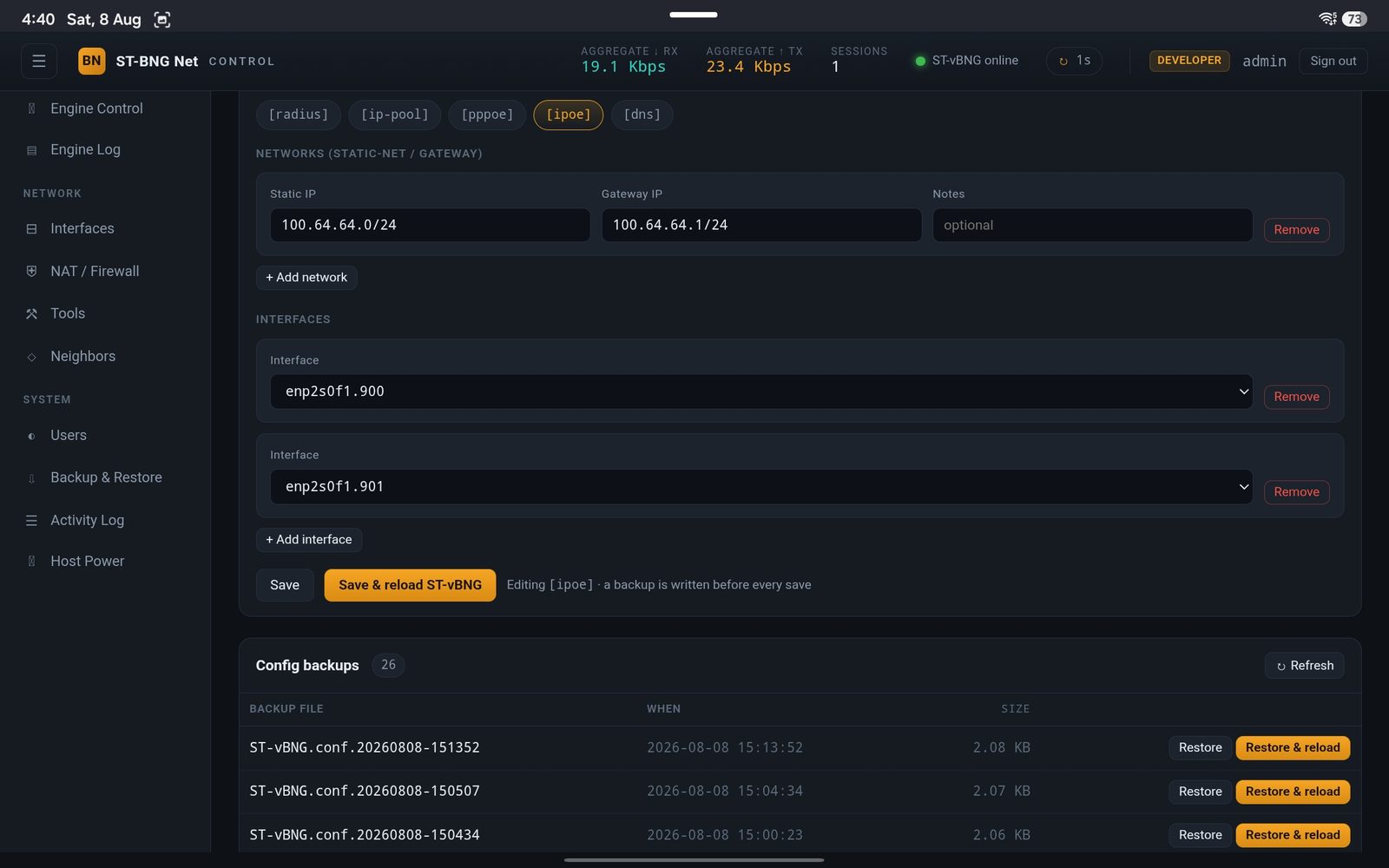The height and width of the screenshot is (868, 1389).
Task: Click + Add network
Action: coord(306,278)
